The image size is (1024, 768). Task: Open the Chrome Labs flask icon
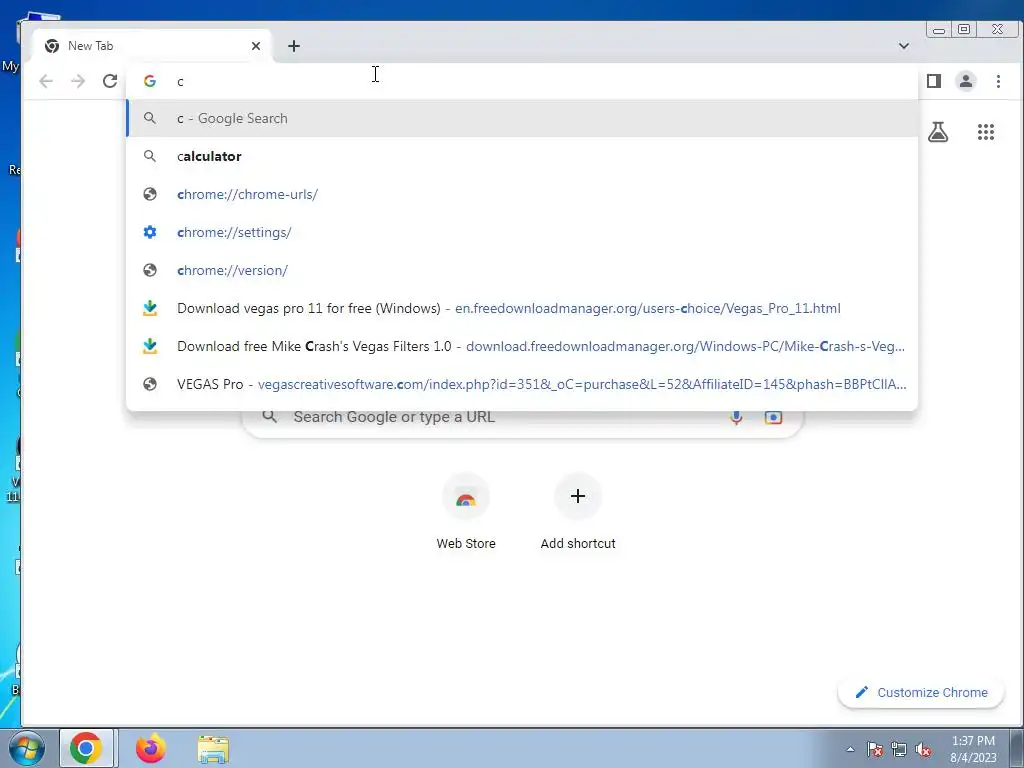tap(938, 133)
